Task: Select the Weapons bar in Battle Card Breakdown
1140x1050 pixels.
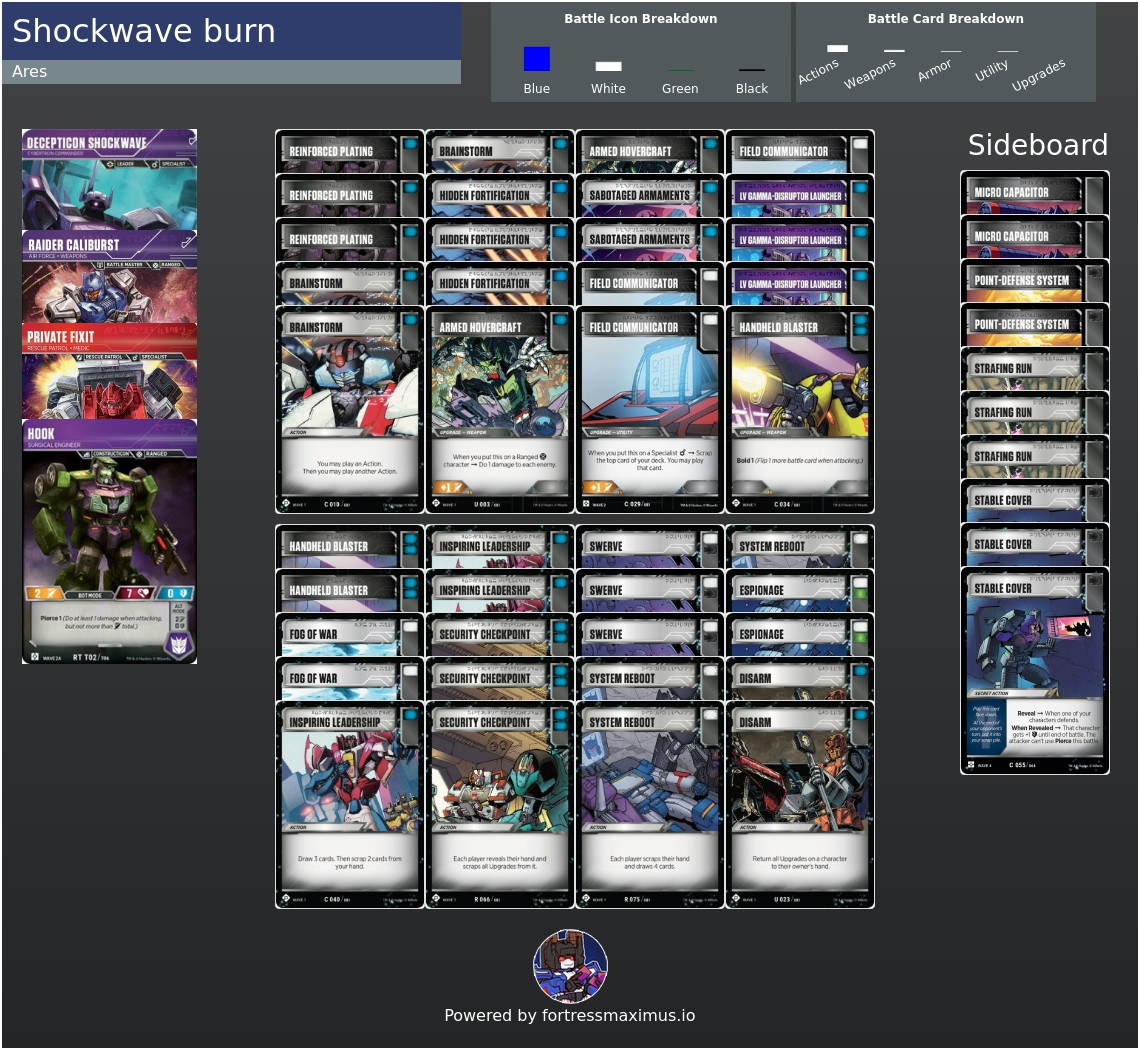Action: click(894, 50)
